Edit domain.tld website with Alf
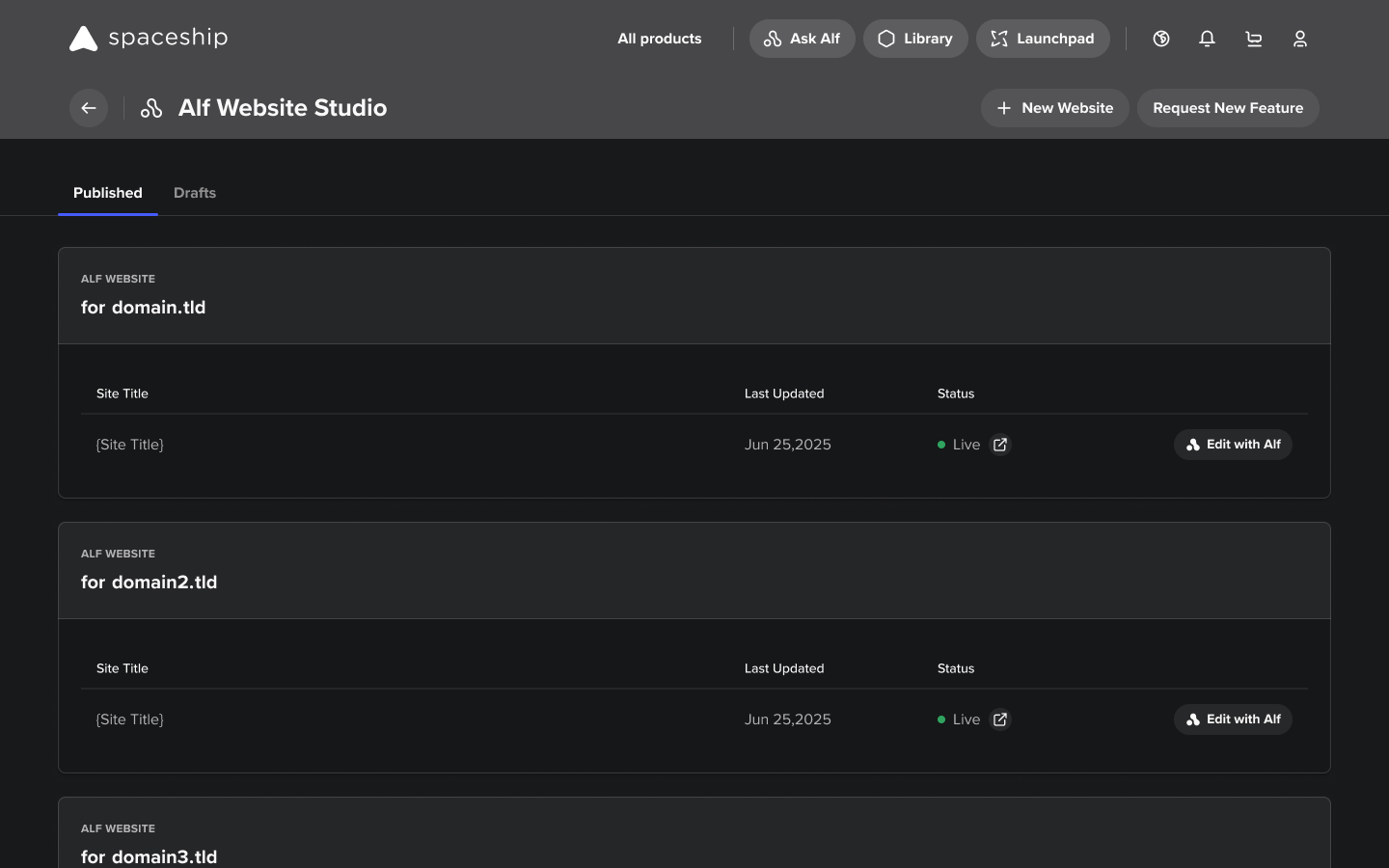 click(1233, 445)
